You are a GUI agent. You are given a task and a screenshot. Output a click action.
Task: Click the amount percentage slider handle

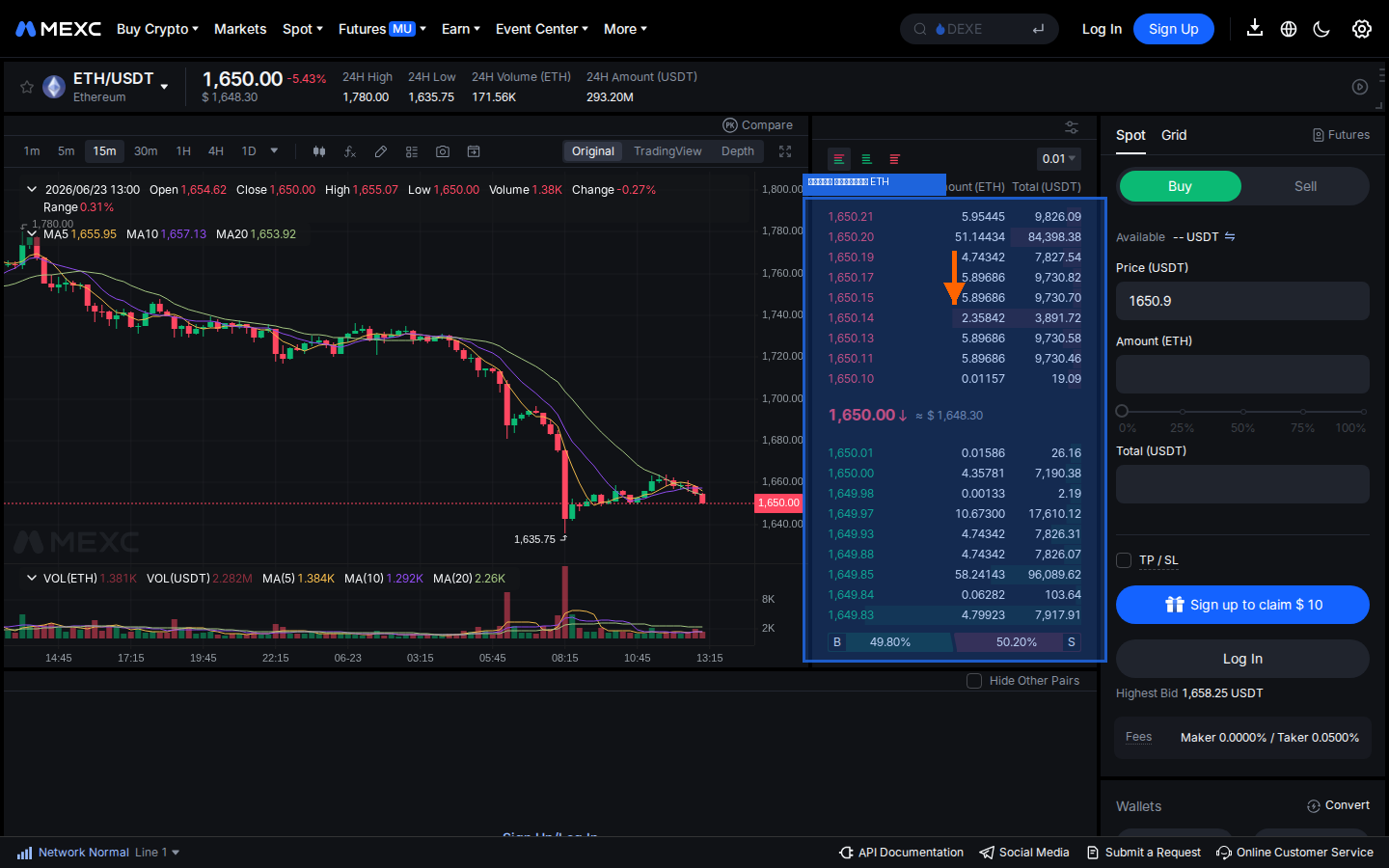tap(1122, 411)
